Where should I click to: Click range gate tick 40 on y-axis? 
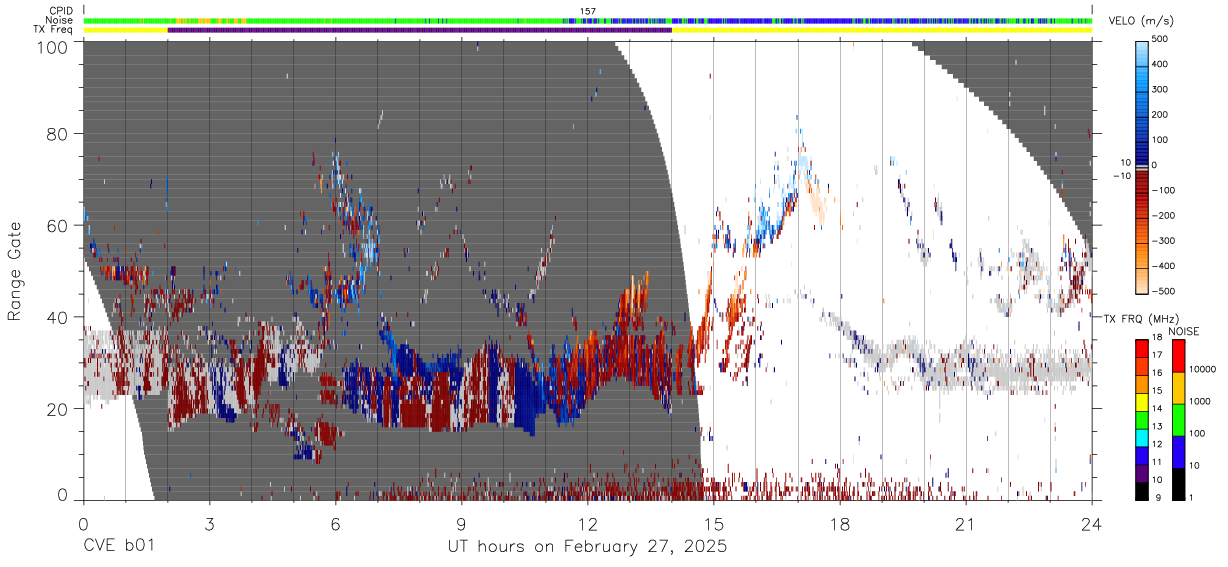(58, 318)
